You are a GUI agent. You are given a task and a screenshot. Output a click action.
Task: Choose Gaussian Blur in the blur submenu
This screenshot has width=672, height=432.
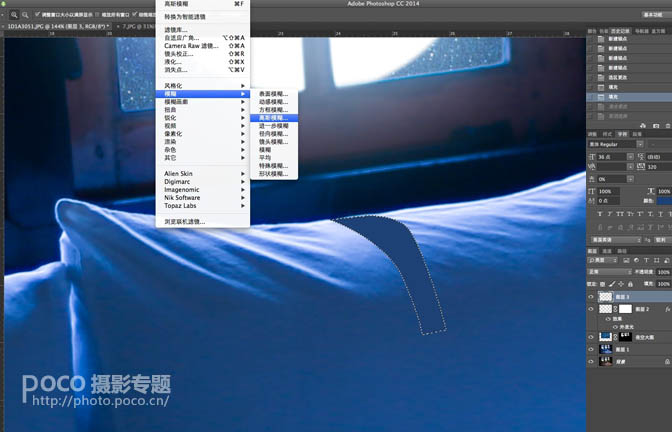point(274,118)
